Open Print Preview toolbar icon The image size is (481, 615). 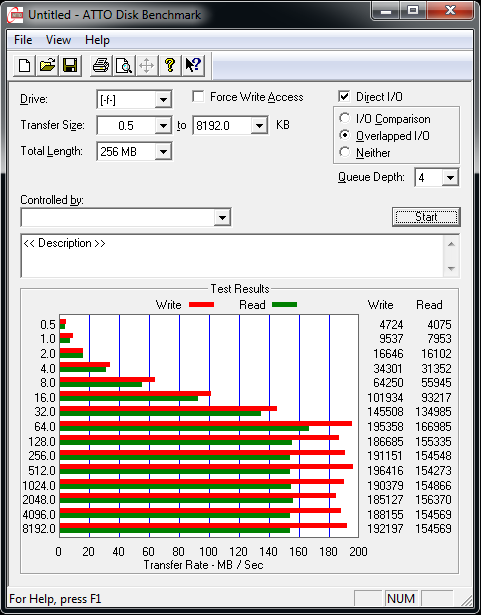tap(124, 65)
